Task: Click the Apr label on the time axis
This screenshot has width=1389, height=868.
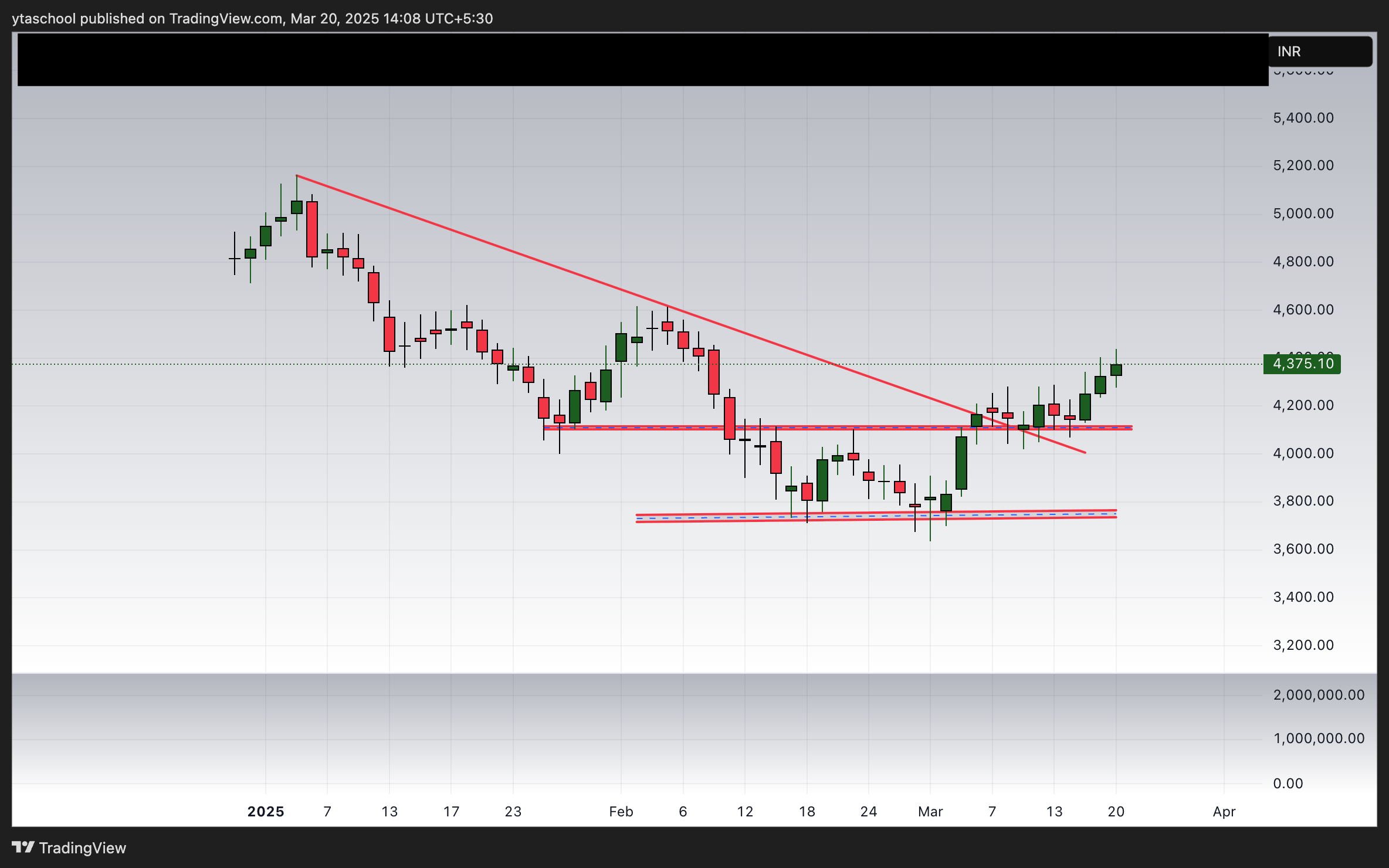Action: [x=1224, y=812]
